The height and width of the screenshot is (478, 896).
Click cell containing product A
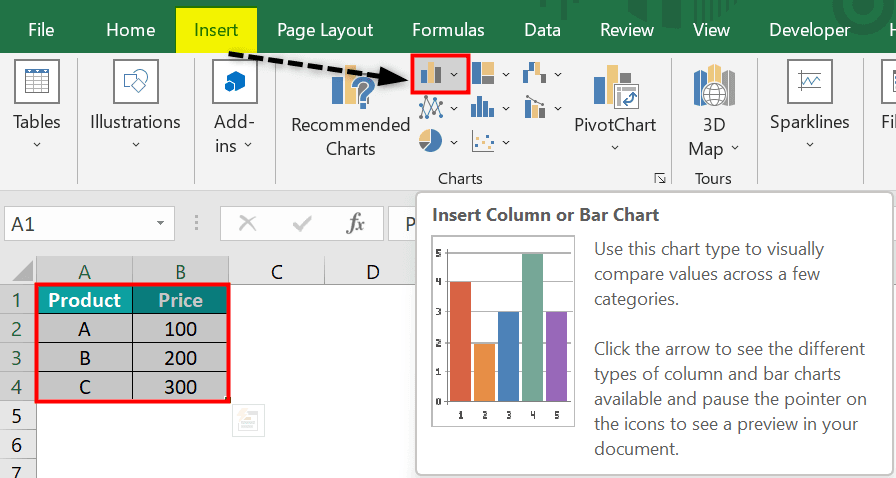coord(85,329)
